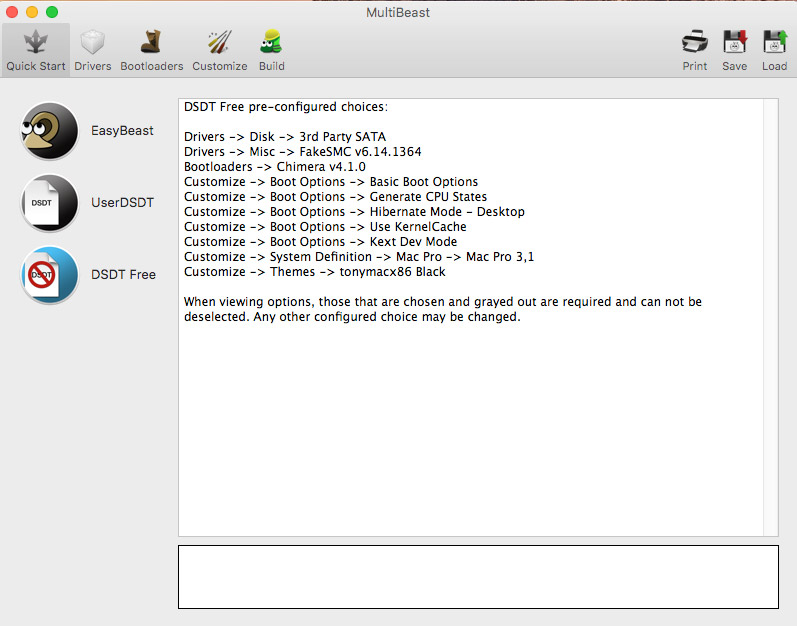Click the 'Hibernate Mode - Desktop' line

coord(354,212)
